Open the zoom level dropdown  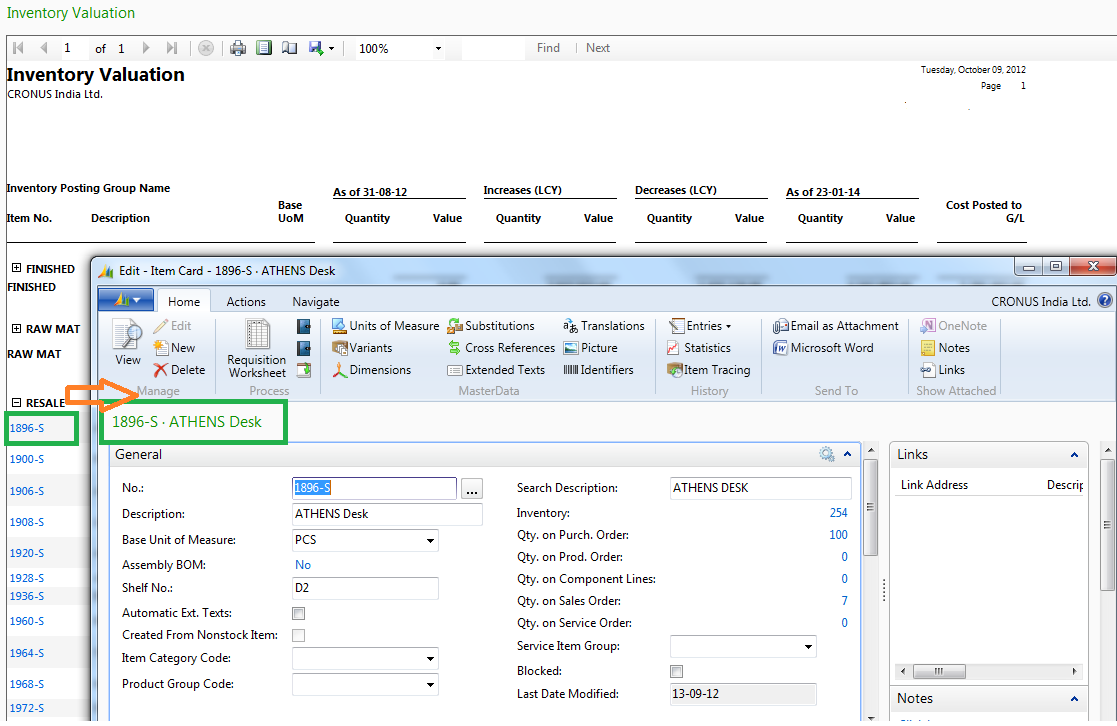pos(438,48)
